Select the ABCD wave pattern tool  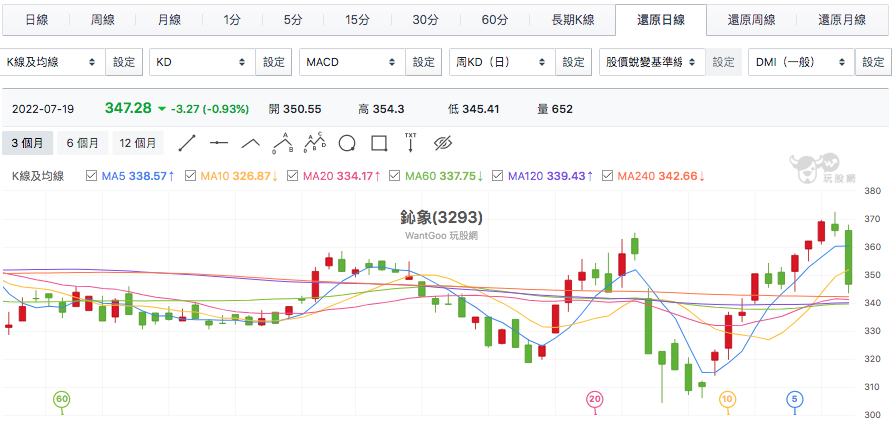click(315, 143)
